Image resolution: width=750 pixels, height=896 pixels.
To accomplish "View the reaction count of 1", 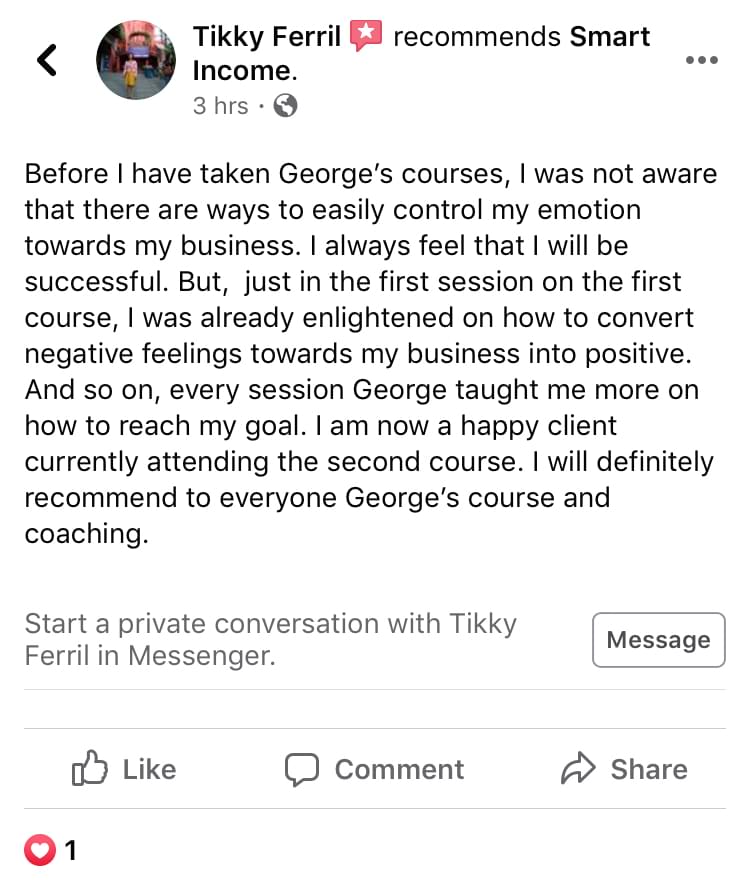I will (70, 851).
